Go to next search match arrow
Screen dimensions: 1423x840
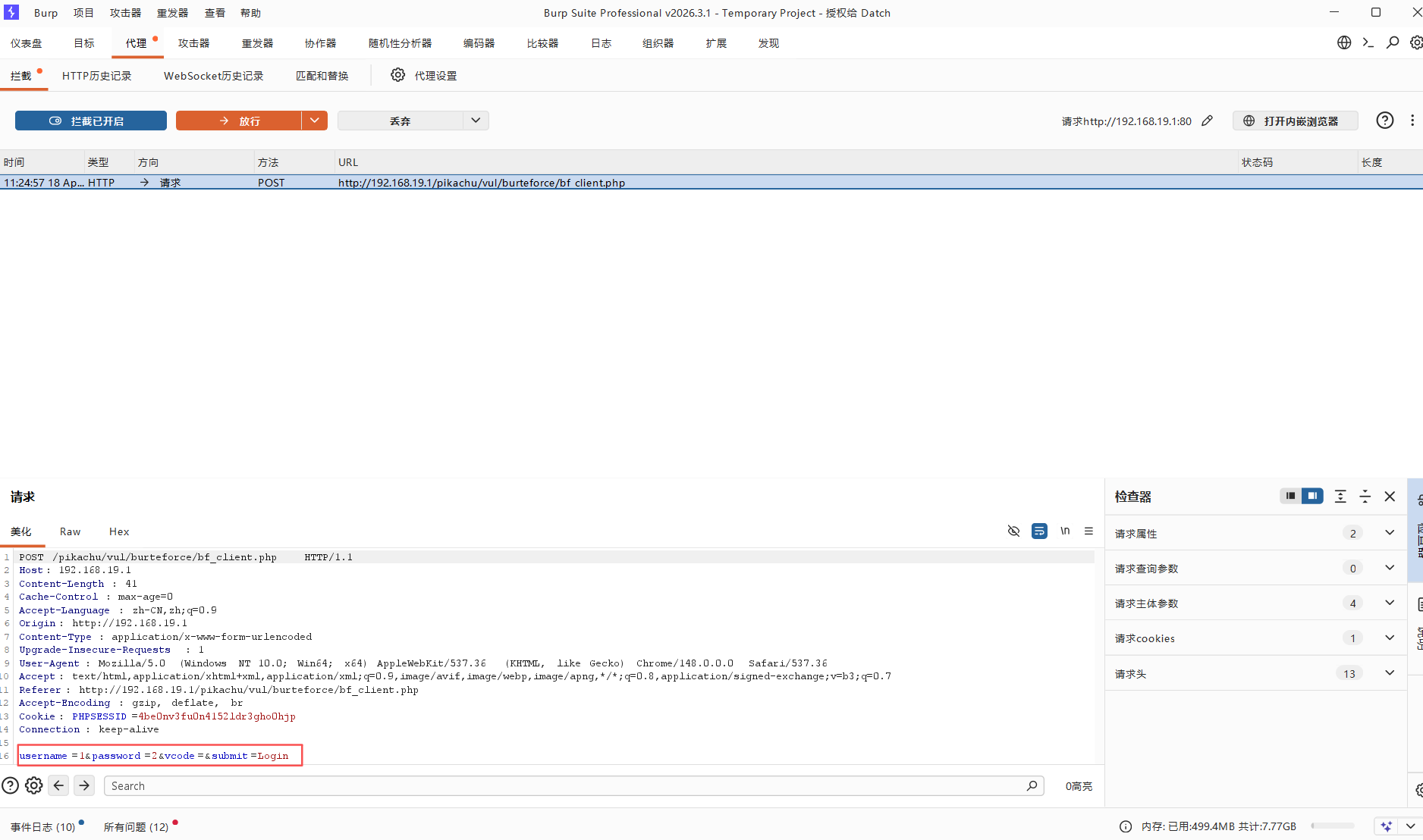(84, 785)
